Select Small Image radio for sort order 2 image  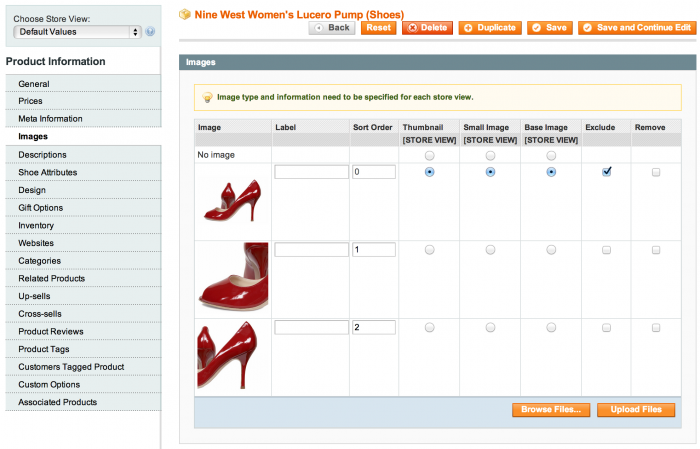coord(490,328)
